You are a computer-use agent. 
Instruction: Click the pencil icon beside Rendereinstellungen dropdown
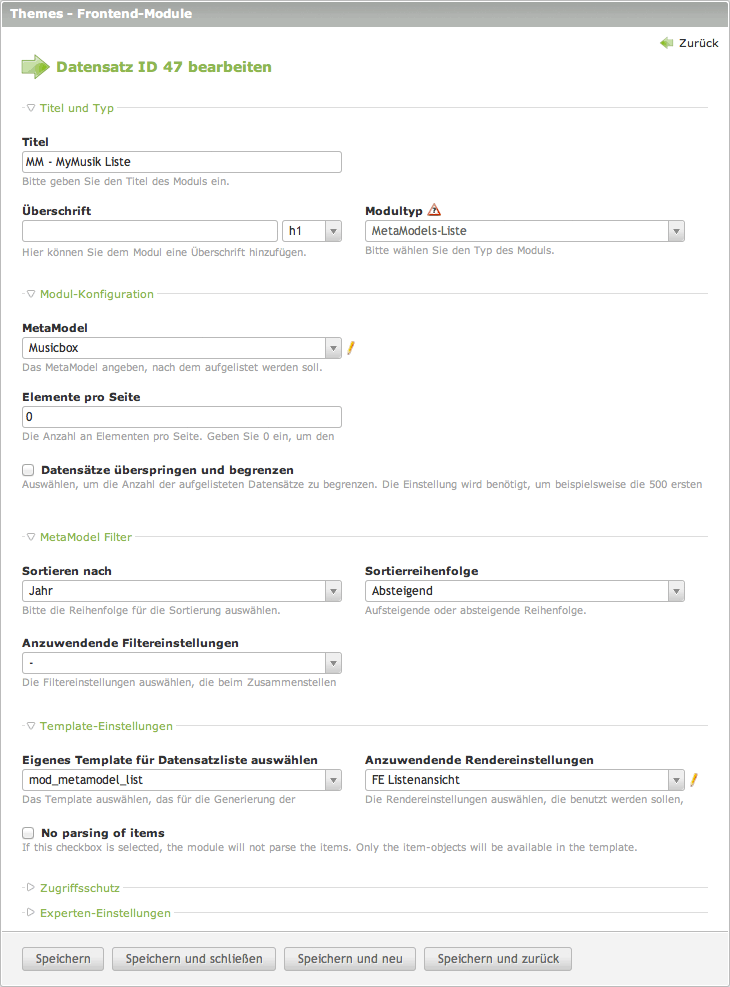(693, 780)
